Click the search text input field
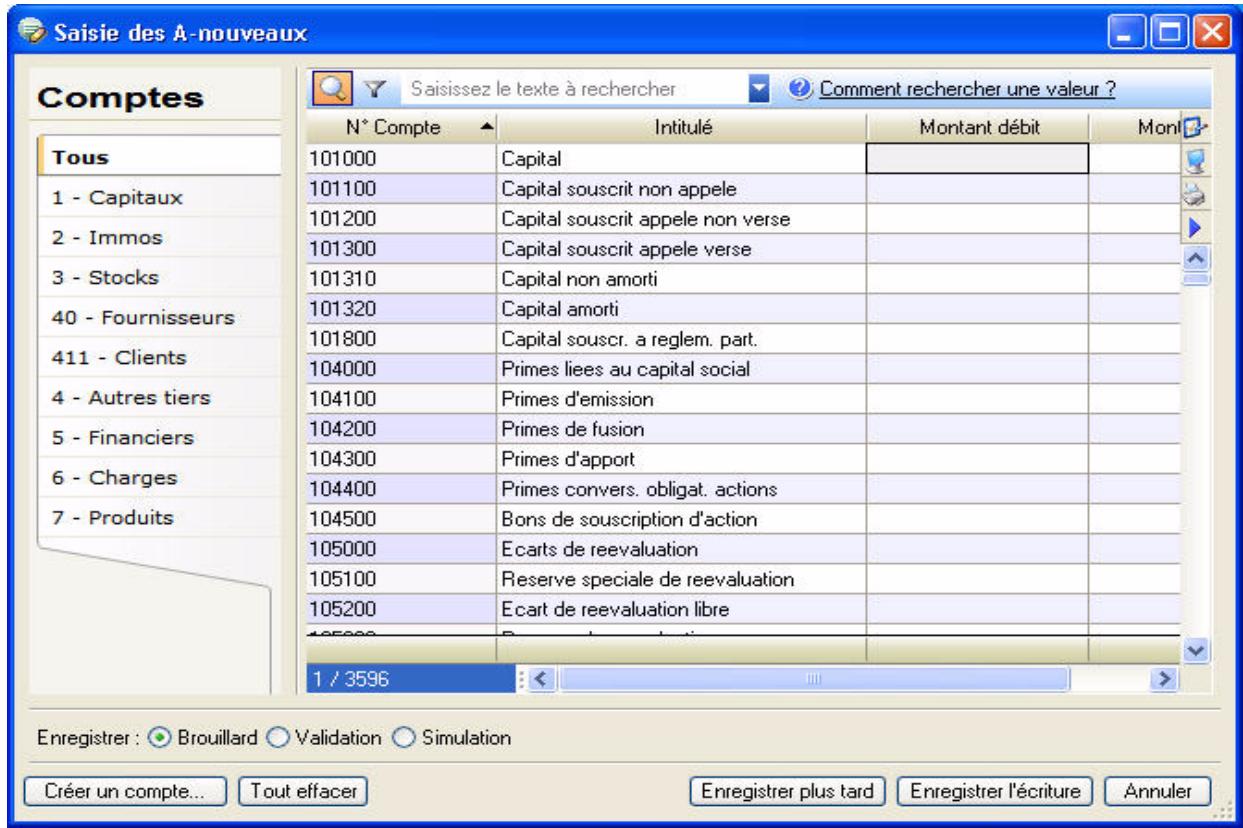 (573, 90)
